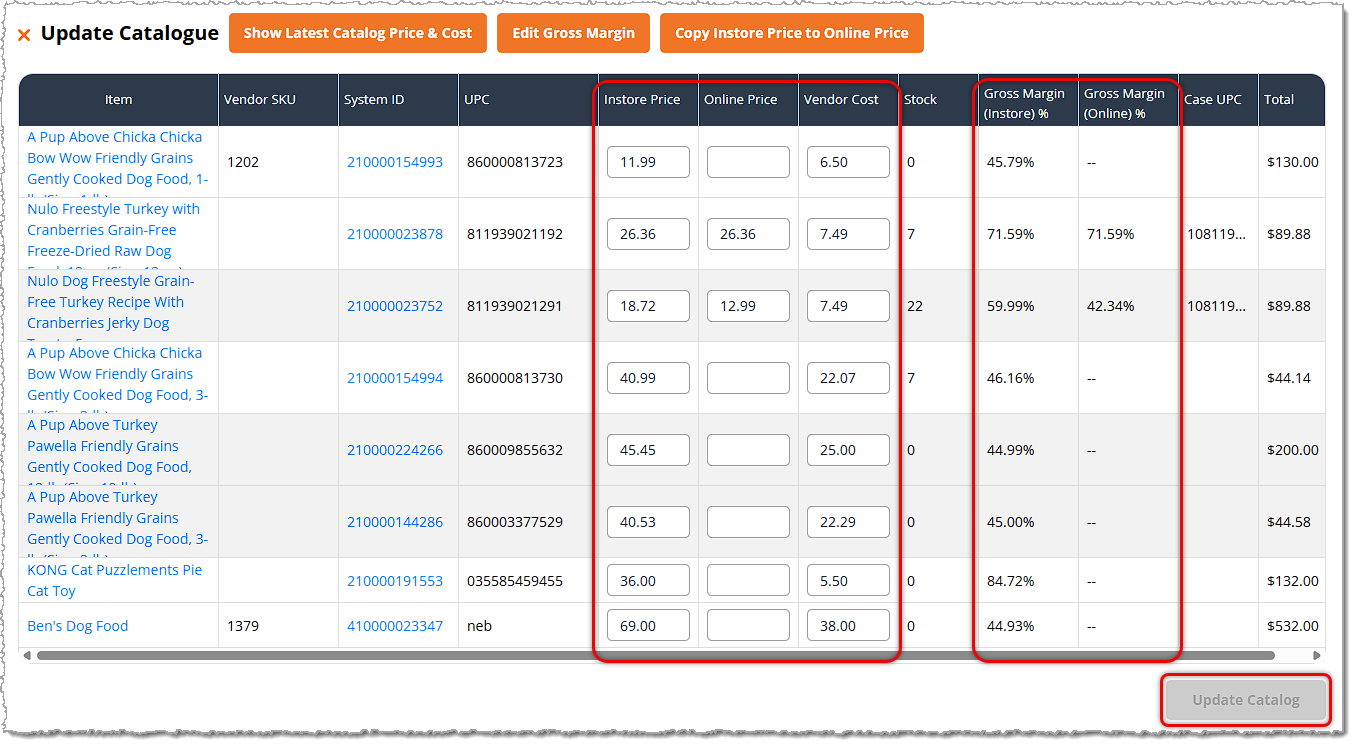Screen dimensions: 1355x749
Task: Open System ID link 210000191553
Action: [x=395, y=581]
